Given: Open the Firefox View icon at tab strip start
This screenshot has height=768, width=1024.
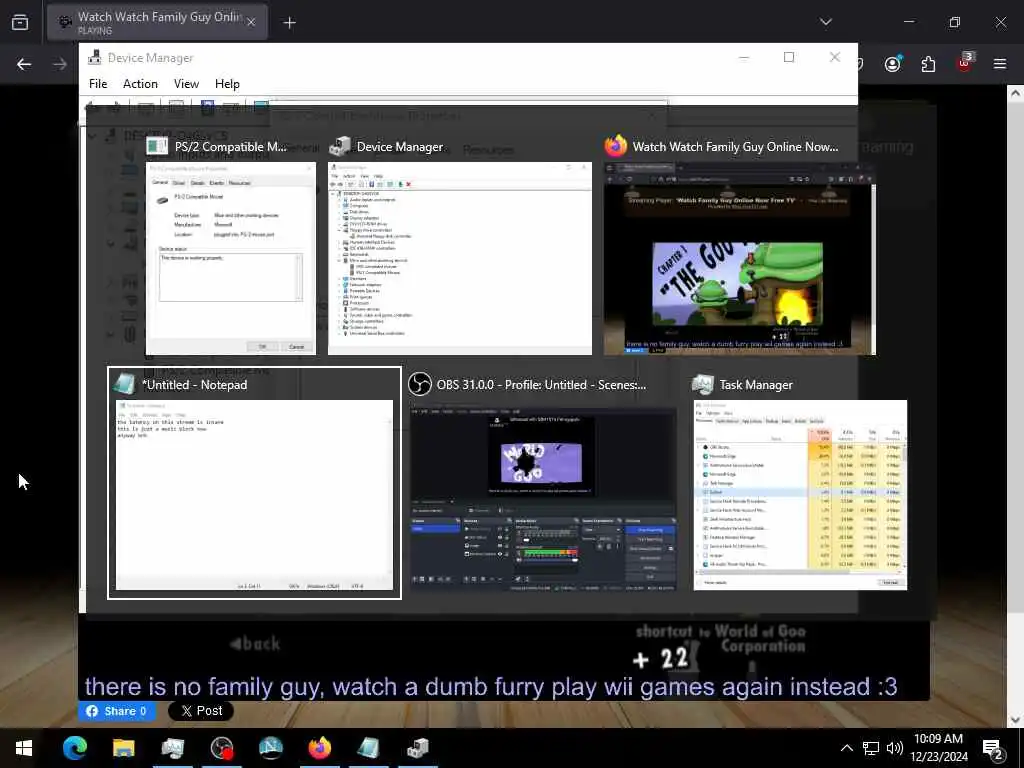Looking at the screenshot, I should point(20,22).
